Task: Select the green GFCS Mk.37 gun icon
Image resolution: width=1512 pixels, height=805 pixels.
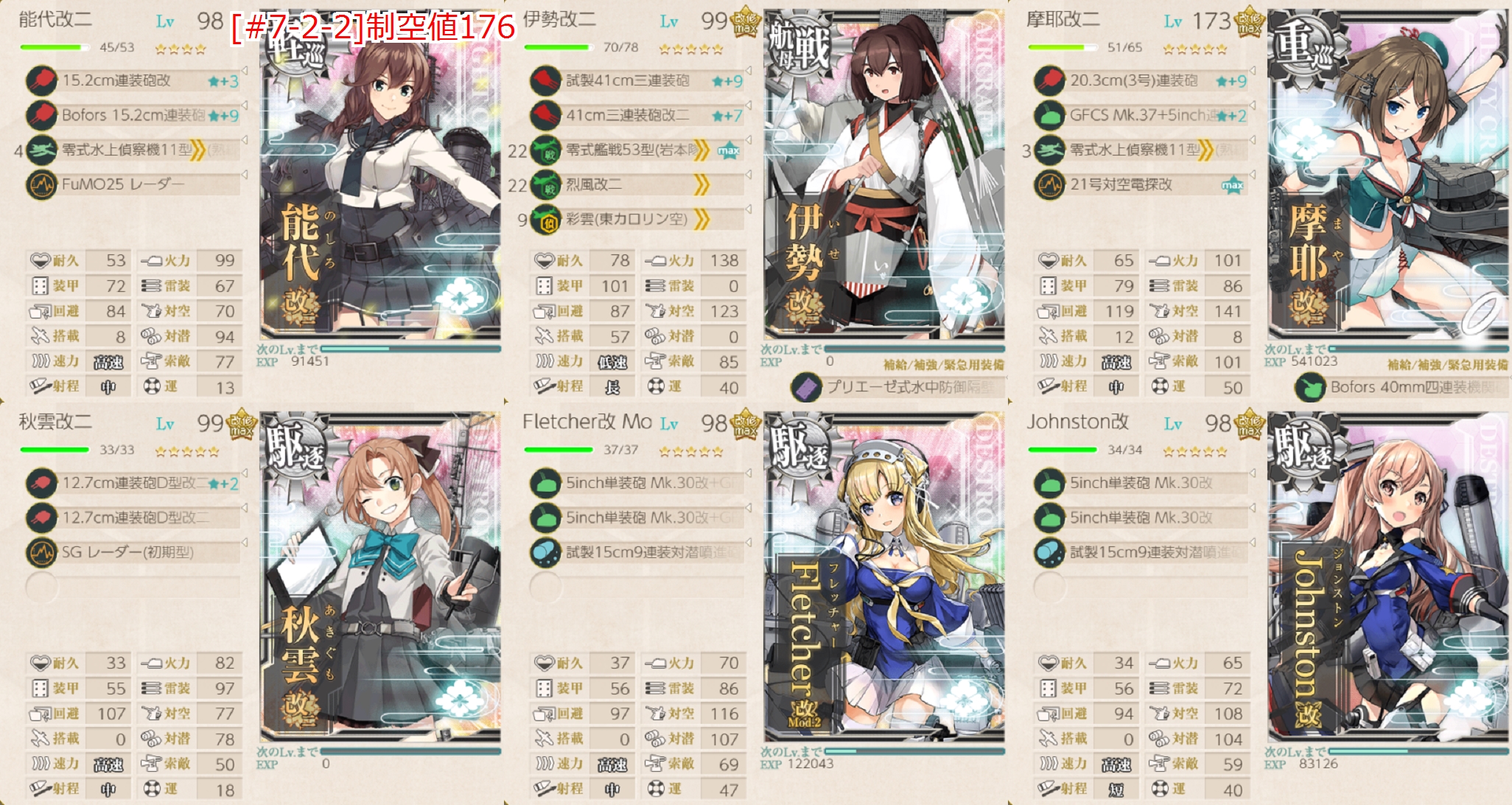Action: [x=1050, y=116]
